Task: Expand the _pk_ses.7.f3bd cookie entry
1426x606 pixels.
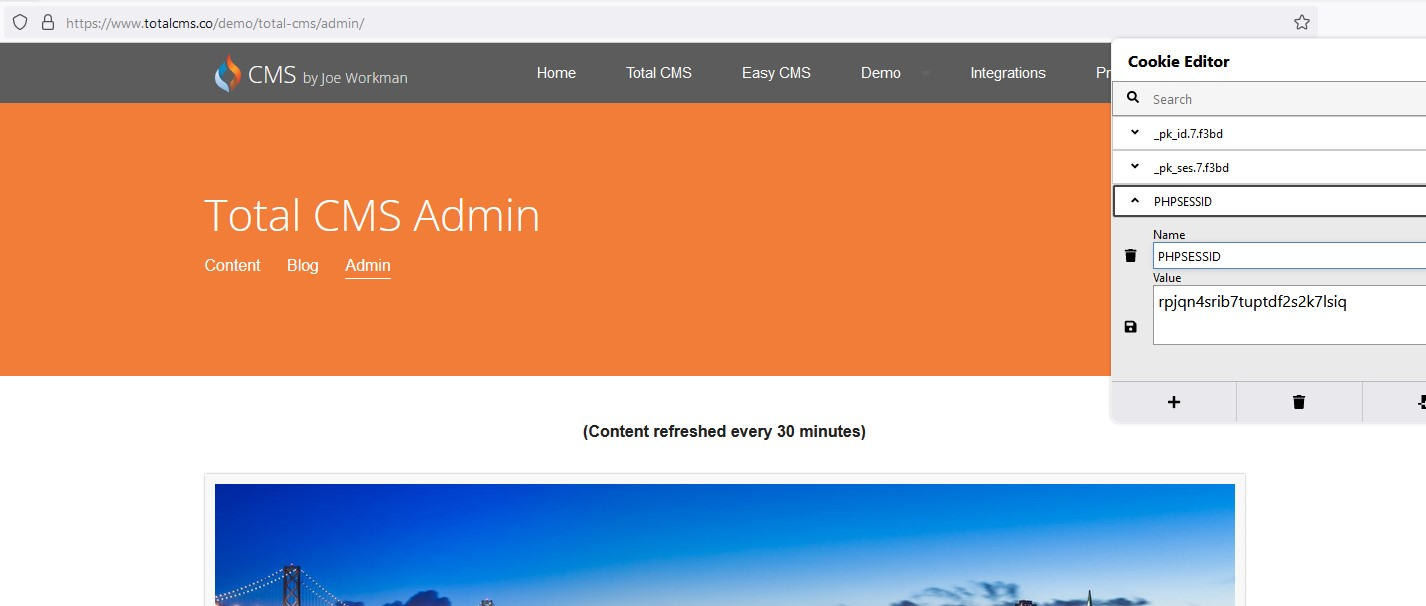Action: 1134,167
